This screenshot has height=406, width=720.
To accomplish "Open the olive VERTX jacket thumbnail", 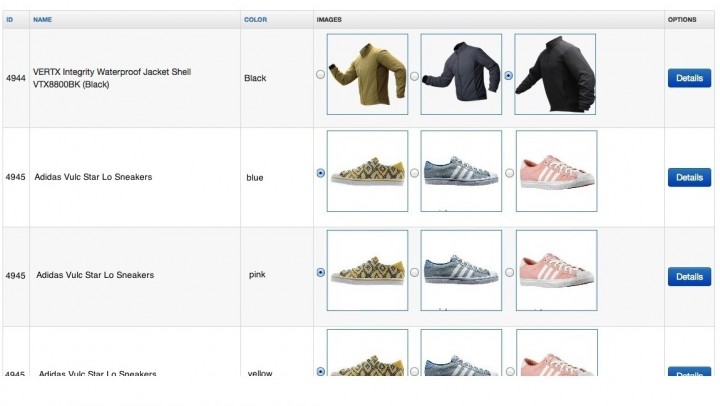I will 367,74.
